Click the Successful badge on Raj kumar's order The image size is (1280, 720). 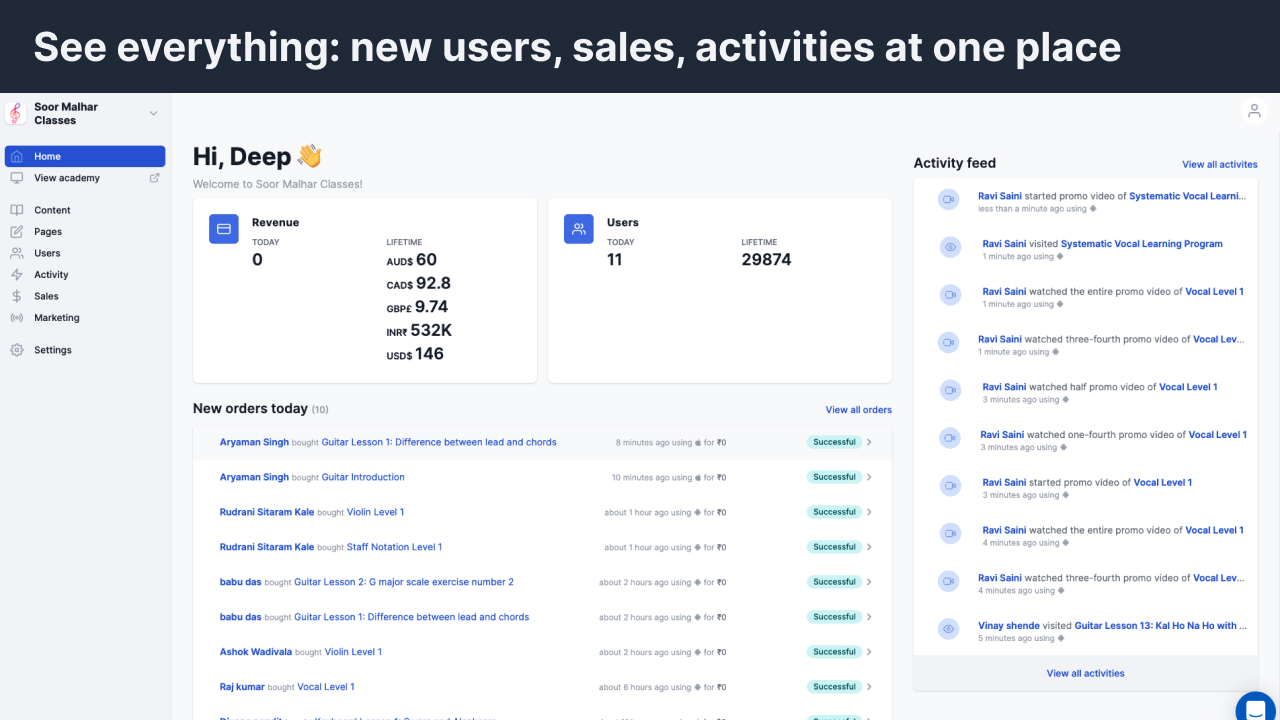coord(834,687)
